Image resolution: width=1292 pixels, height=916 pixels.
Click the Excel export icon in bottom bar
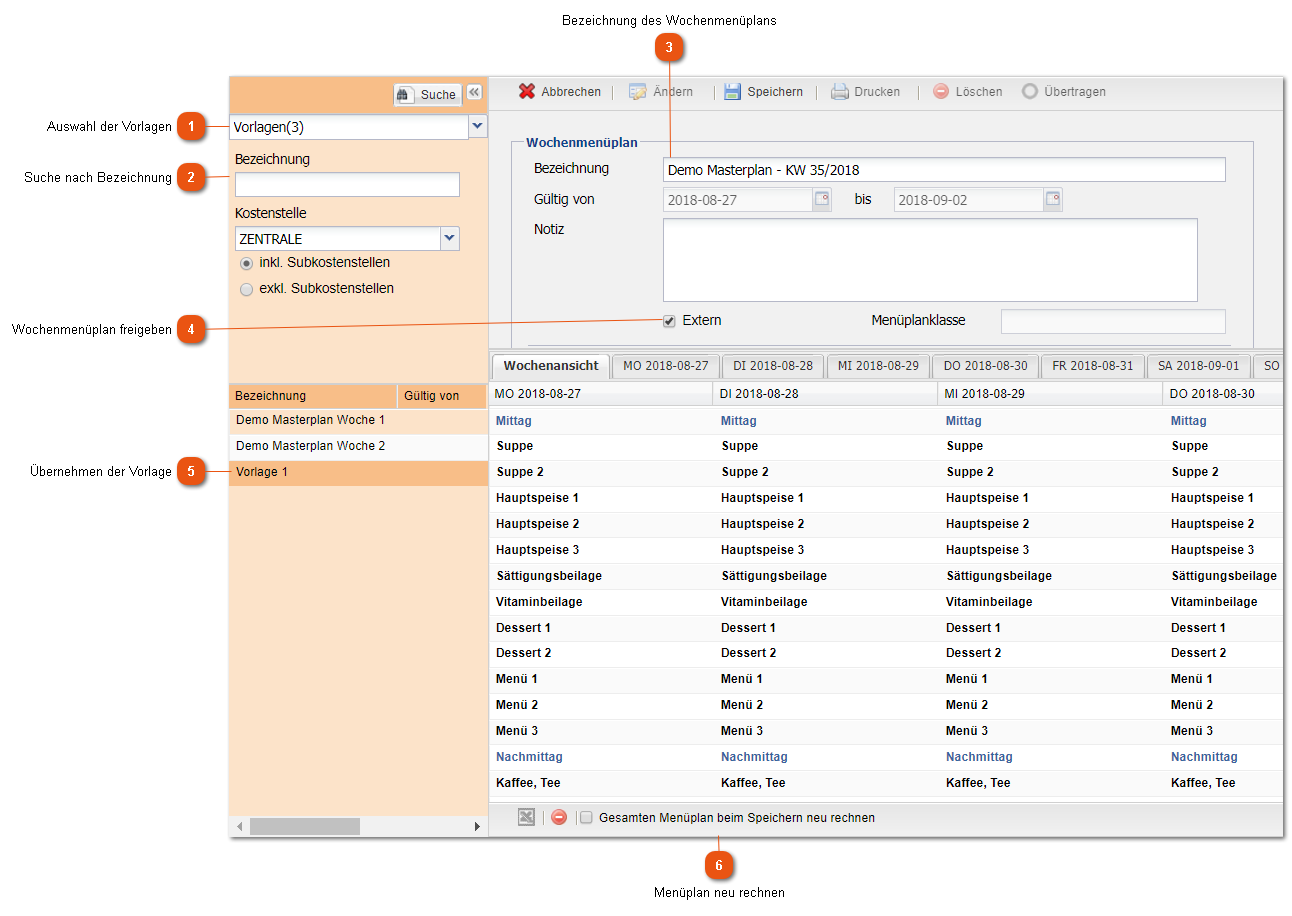coord(526,817)
